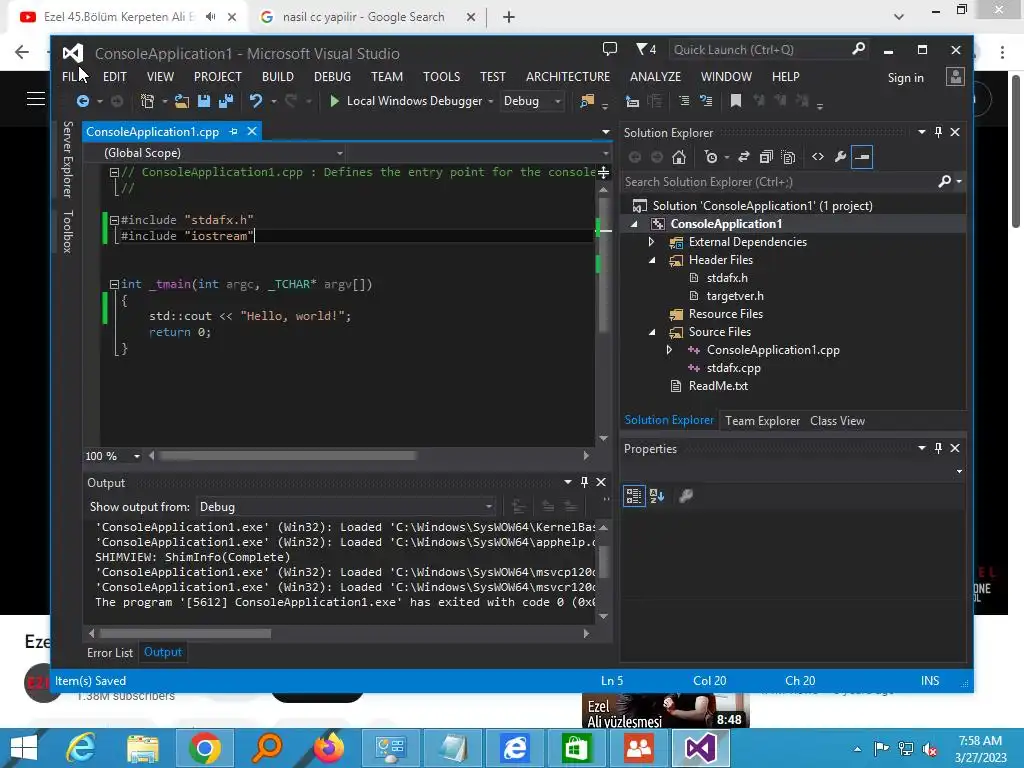Select targetver.h in Solution Explorer

pos(735,296)
